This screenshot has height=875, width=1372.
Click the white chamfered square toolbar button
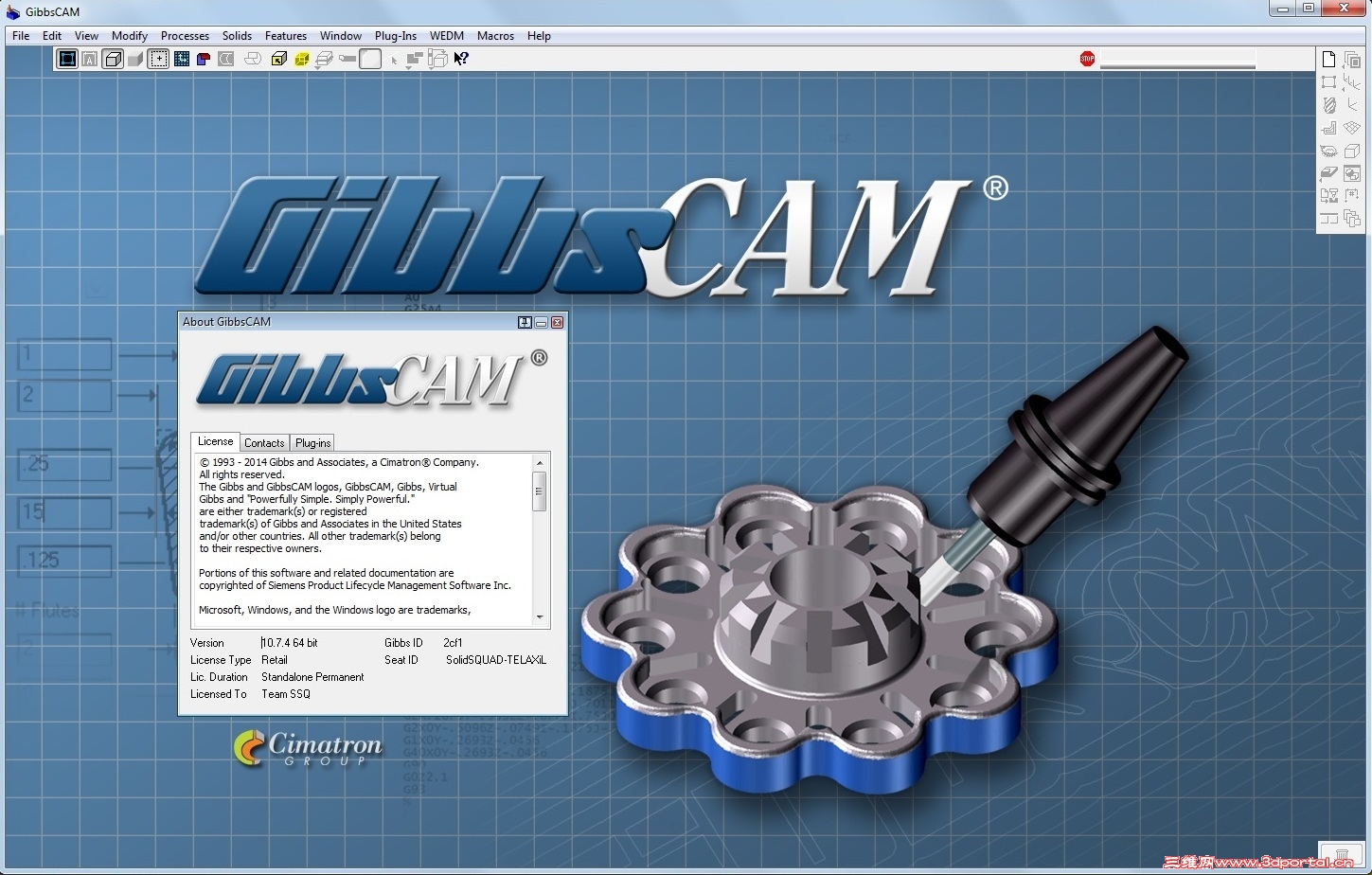point(370,59)
